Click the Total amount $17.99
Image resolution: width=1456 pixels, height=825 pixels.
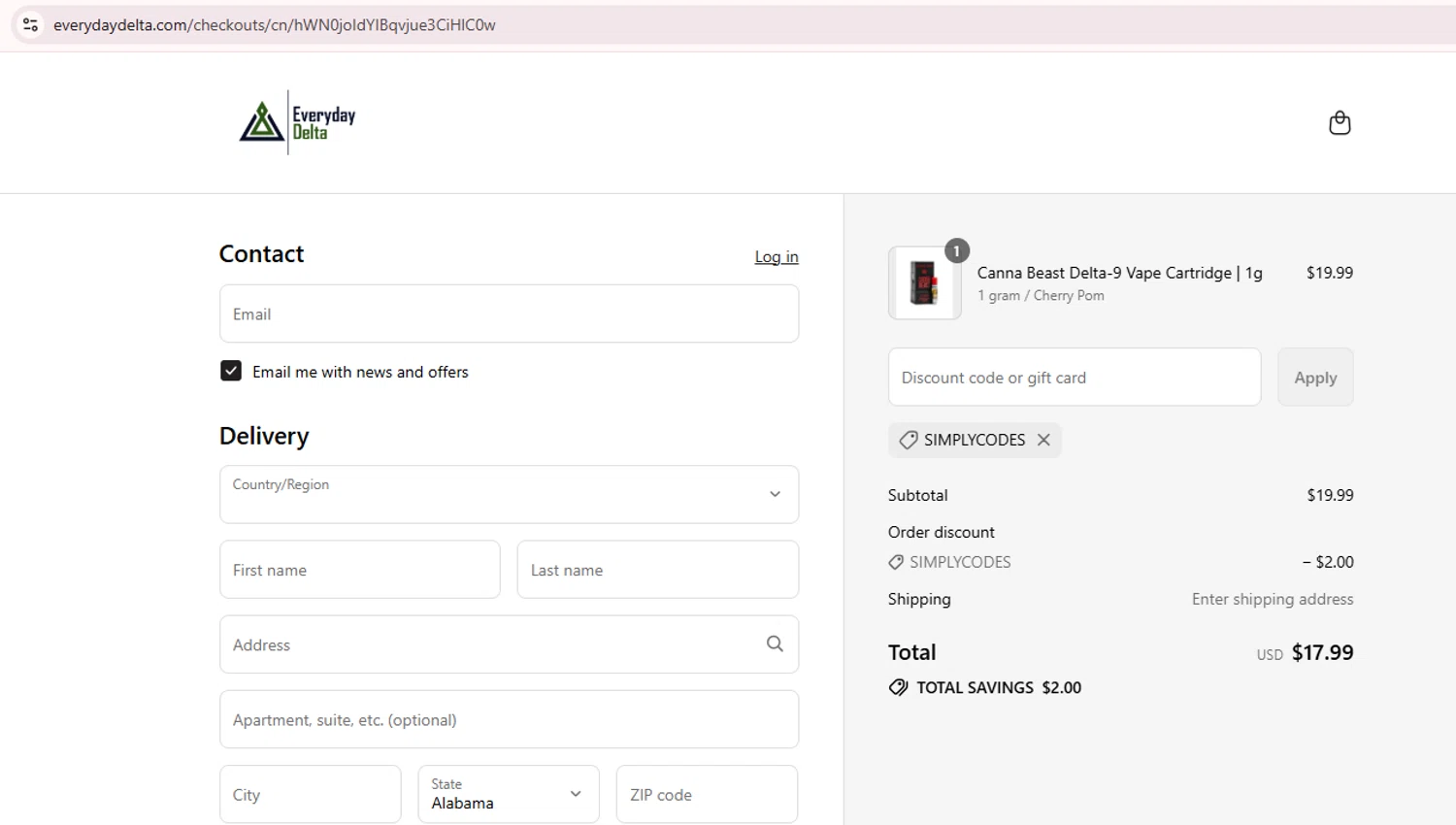pyautogui.click(x=1322, y=652)
